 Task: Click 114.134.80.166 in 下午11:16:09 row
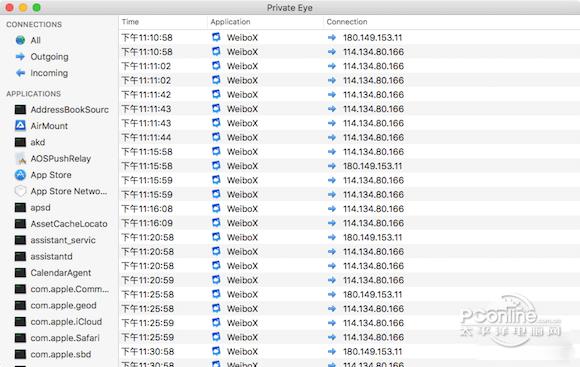pyautogui.click(x=373, y=223)
